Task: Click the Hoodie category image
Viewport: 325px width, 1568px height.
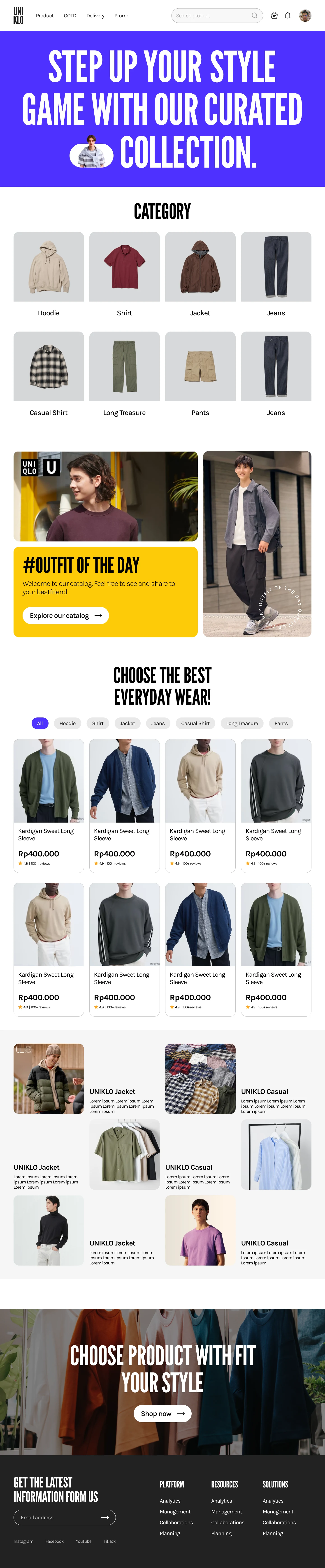Action: 49,267
